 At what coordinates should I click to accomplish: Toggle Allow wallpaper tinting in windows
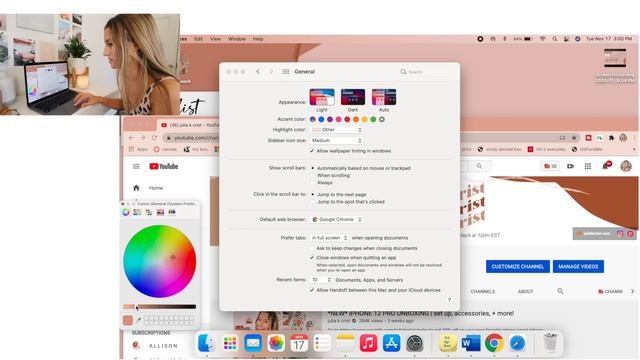(312, 151)
